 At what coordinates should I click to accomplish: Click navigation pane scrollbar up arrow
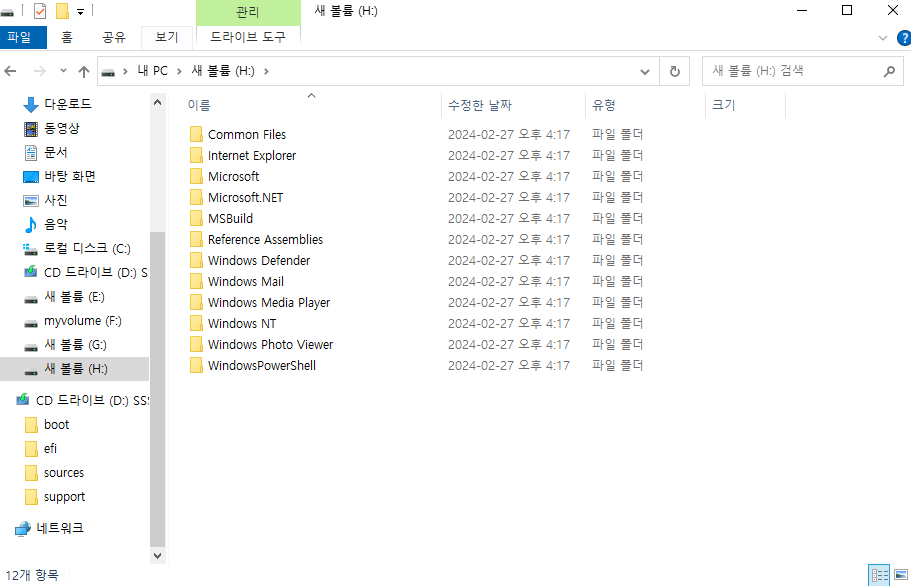click(157, 102)
